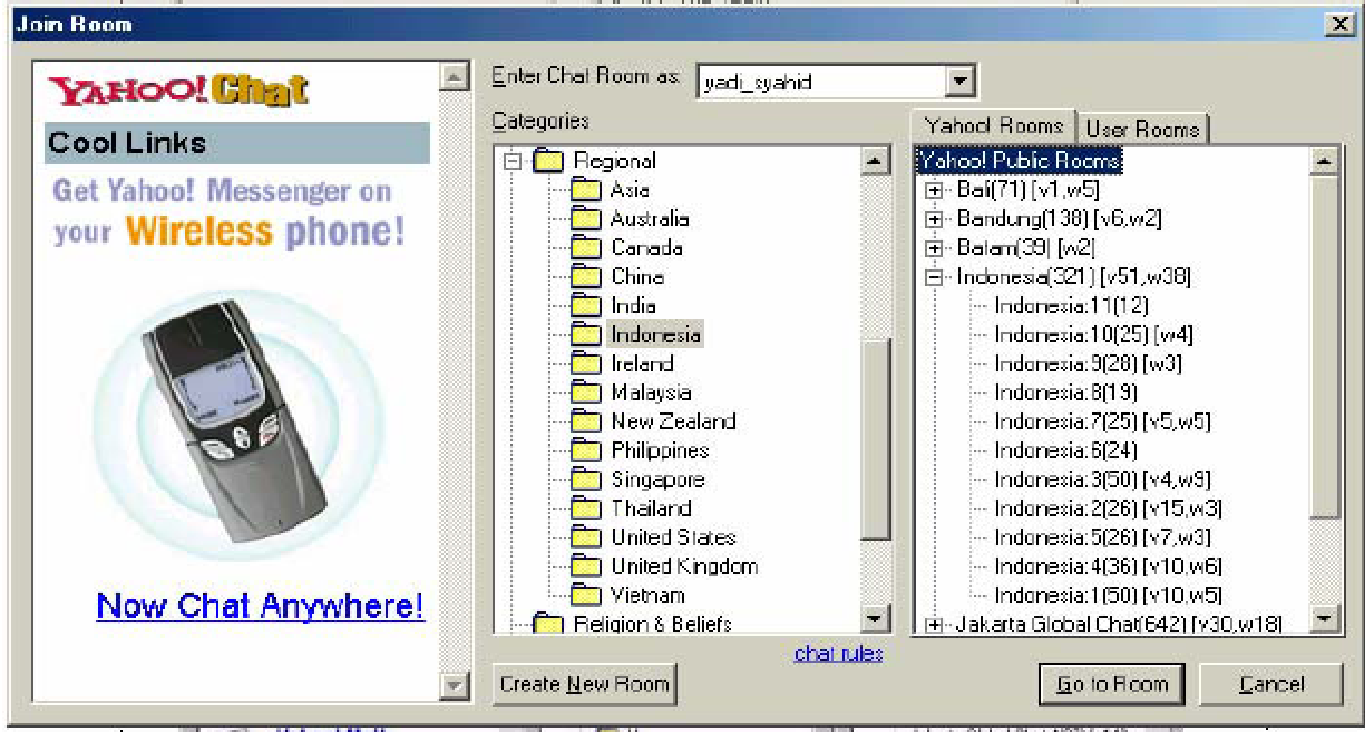The height and width of the screenshot is (732, 1365).
Task: Select the Philippines folder icon
Action: click(x=586, y=450)
